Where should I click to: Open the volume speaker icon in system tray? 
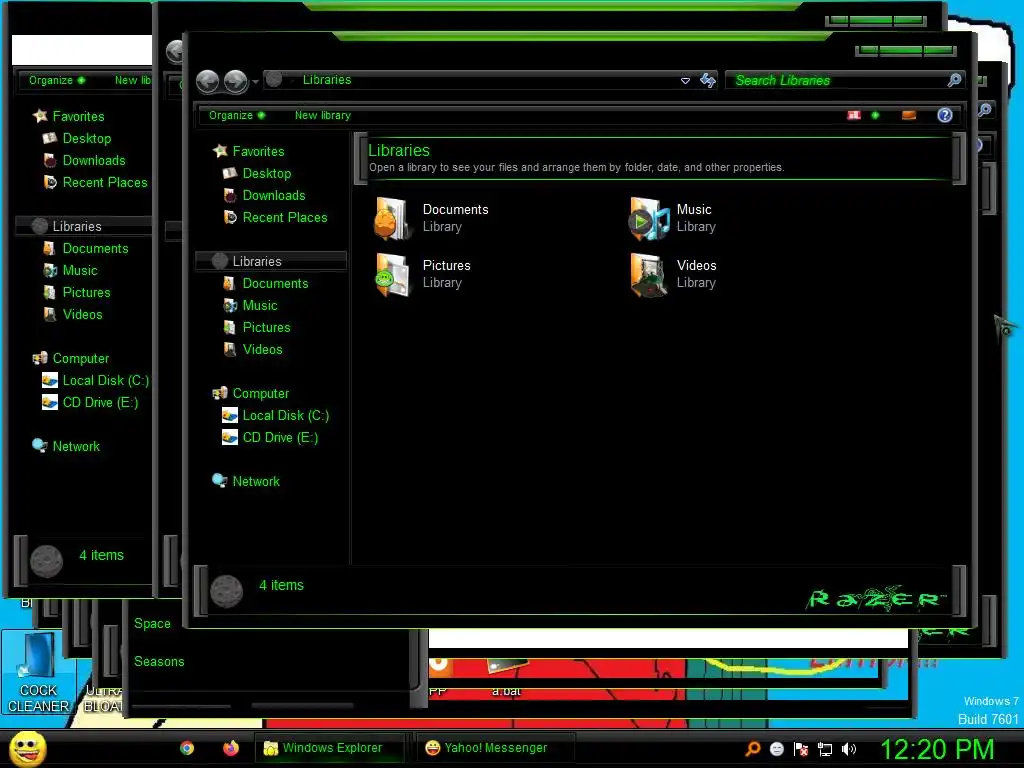(849, 749)
